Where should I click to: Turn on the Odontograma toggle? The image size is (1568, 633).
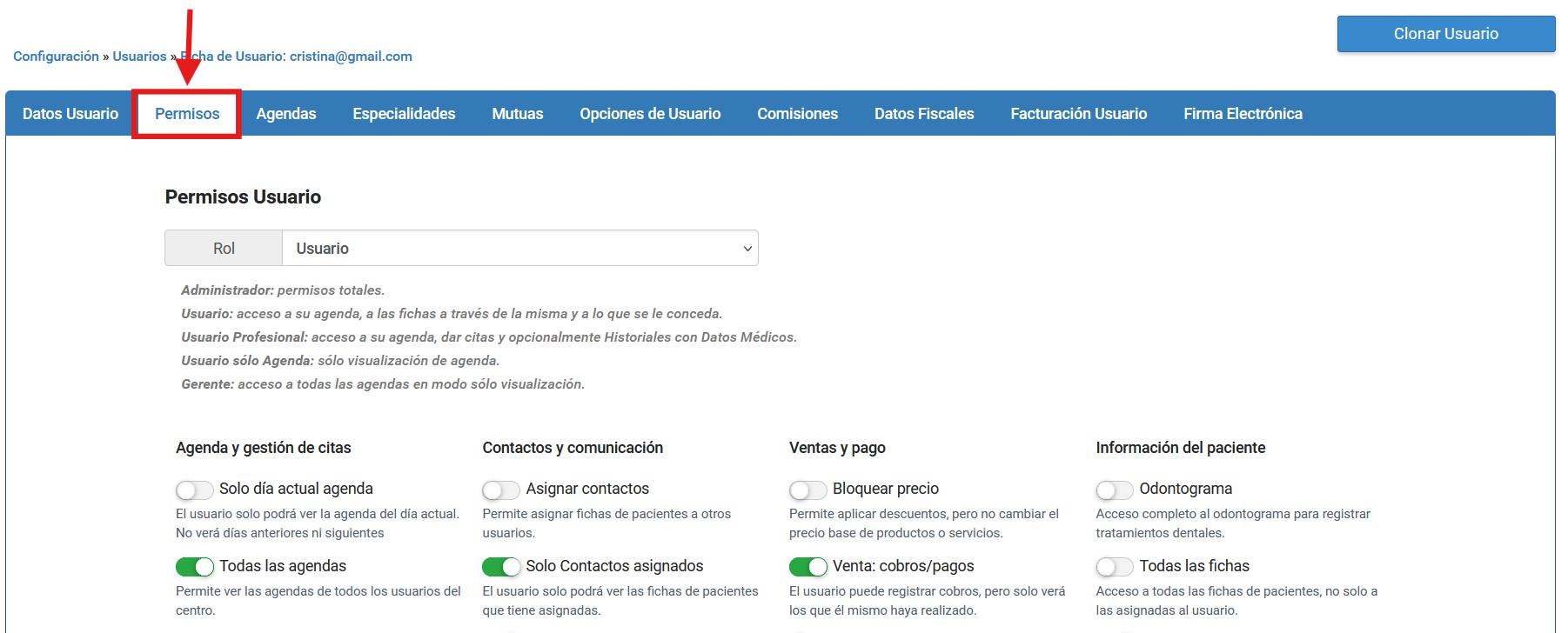(x=1114, y=490)
